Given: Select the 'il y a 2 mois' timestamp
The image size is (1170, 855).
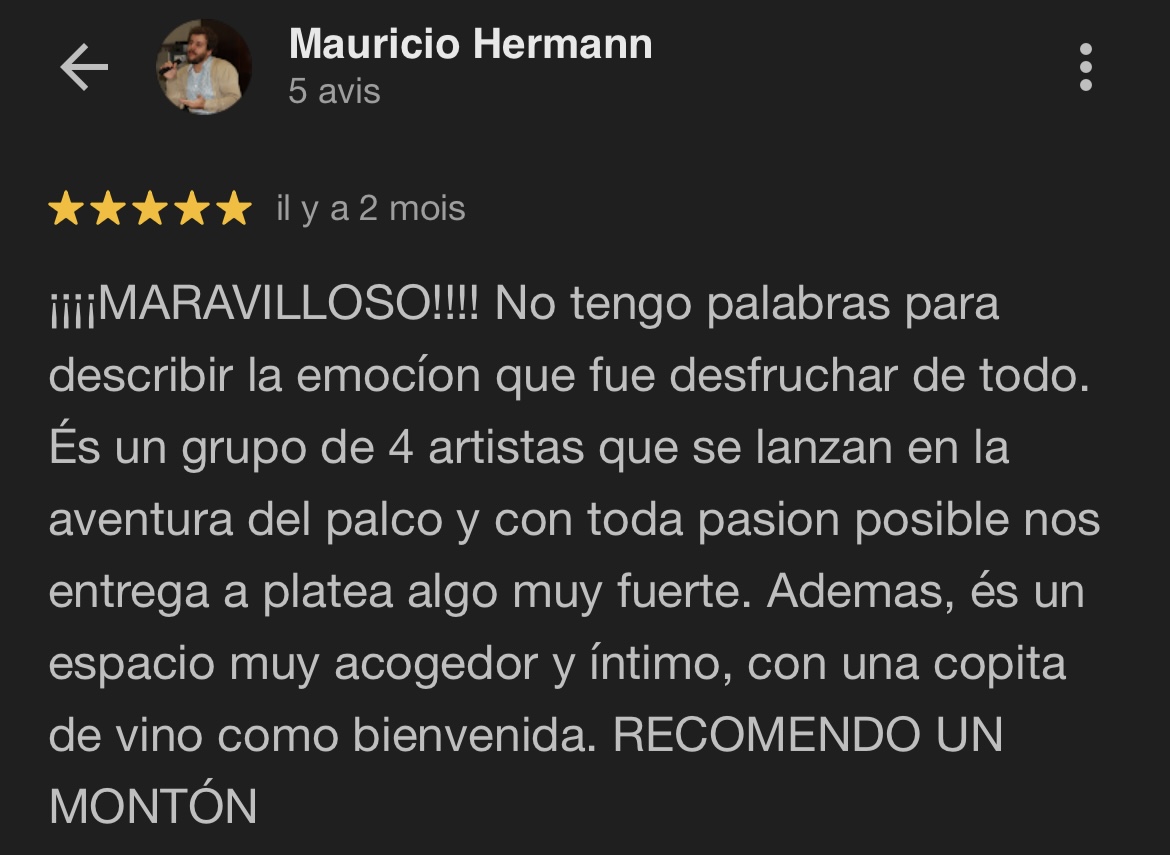Looking at the screenshot, I should point(371,208).
